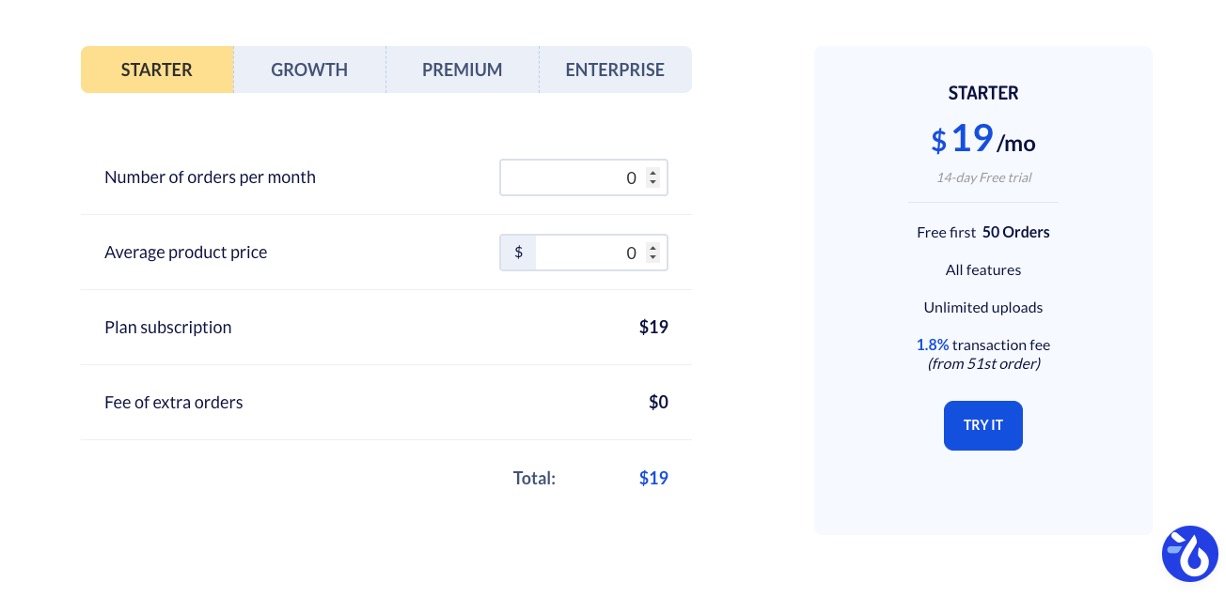Raise average product price using up arrow

click(x=653, y=248)
